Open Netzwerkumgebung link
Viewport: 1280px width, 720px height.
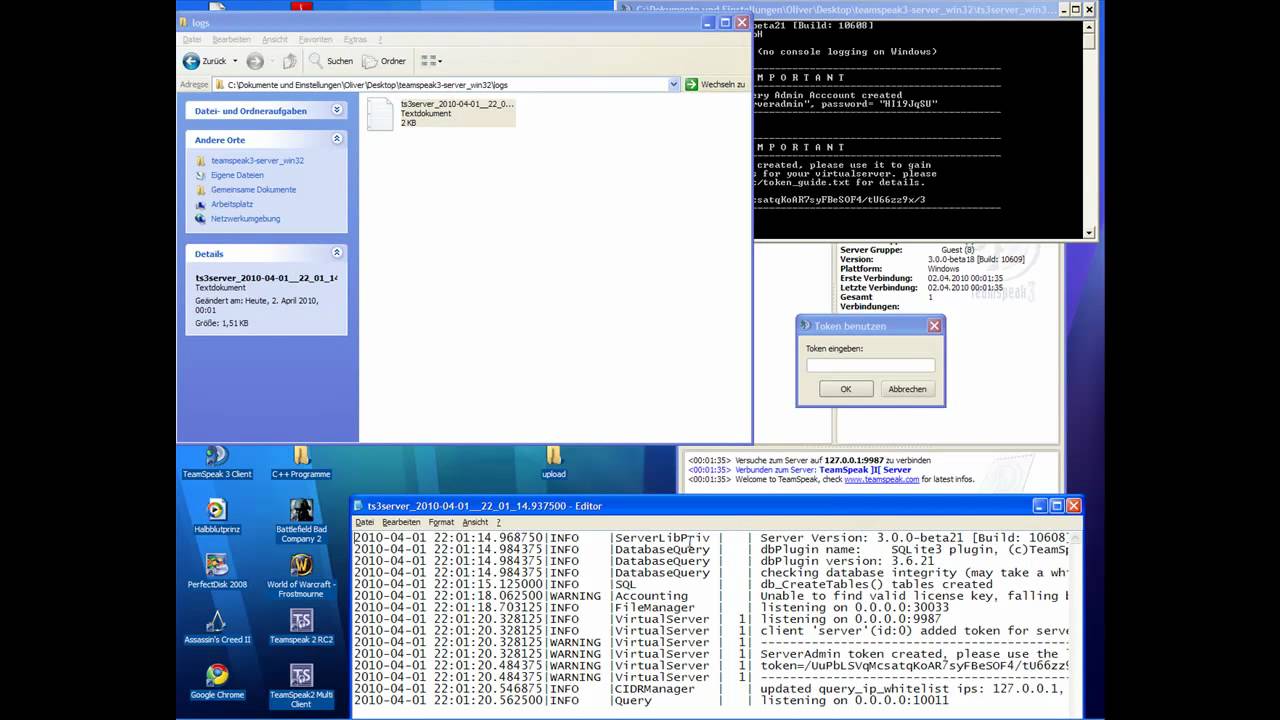tap(245, 218)
